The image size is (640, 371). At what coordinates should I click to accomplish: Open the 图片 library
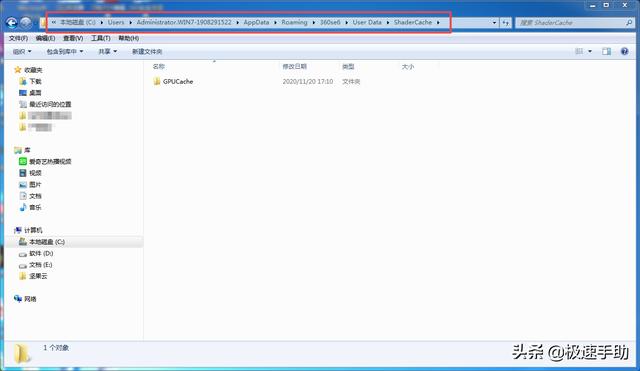[31, 184]
